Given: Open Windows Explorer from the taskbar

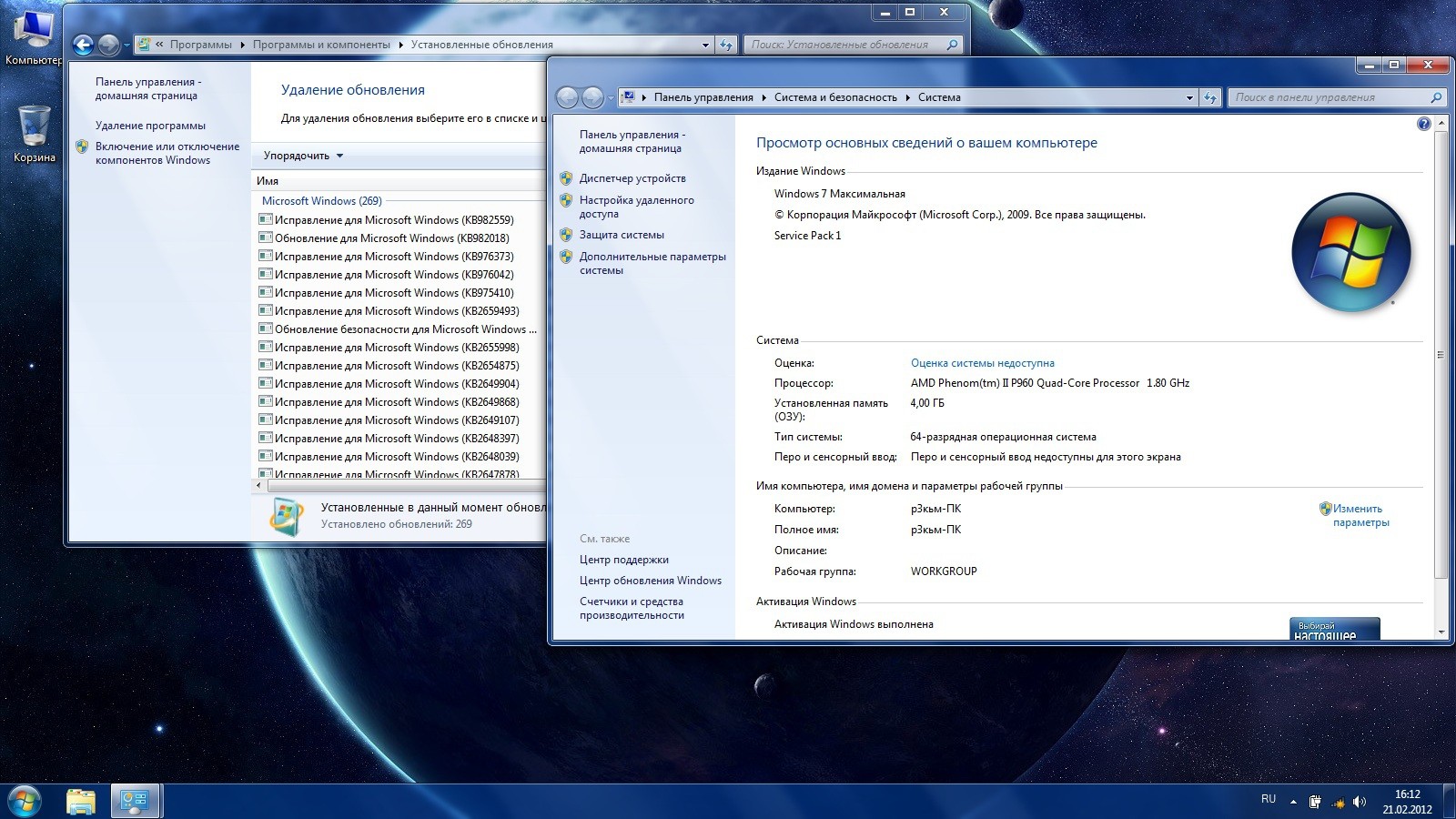Looking at the screenshot, I should tap(81, 802).
